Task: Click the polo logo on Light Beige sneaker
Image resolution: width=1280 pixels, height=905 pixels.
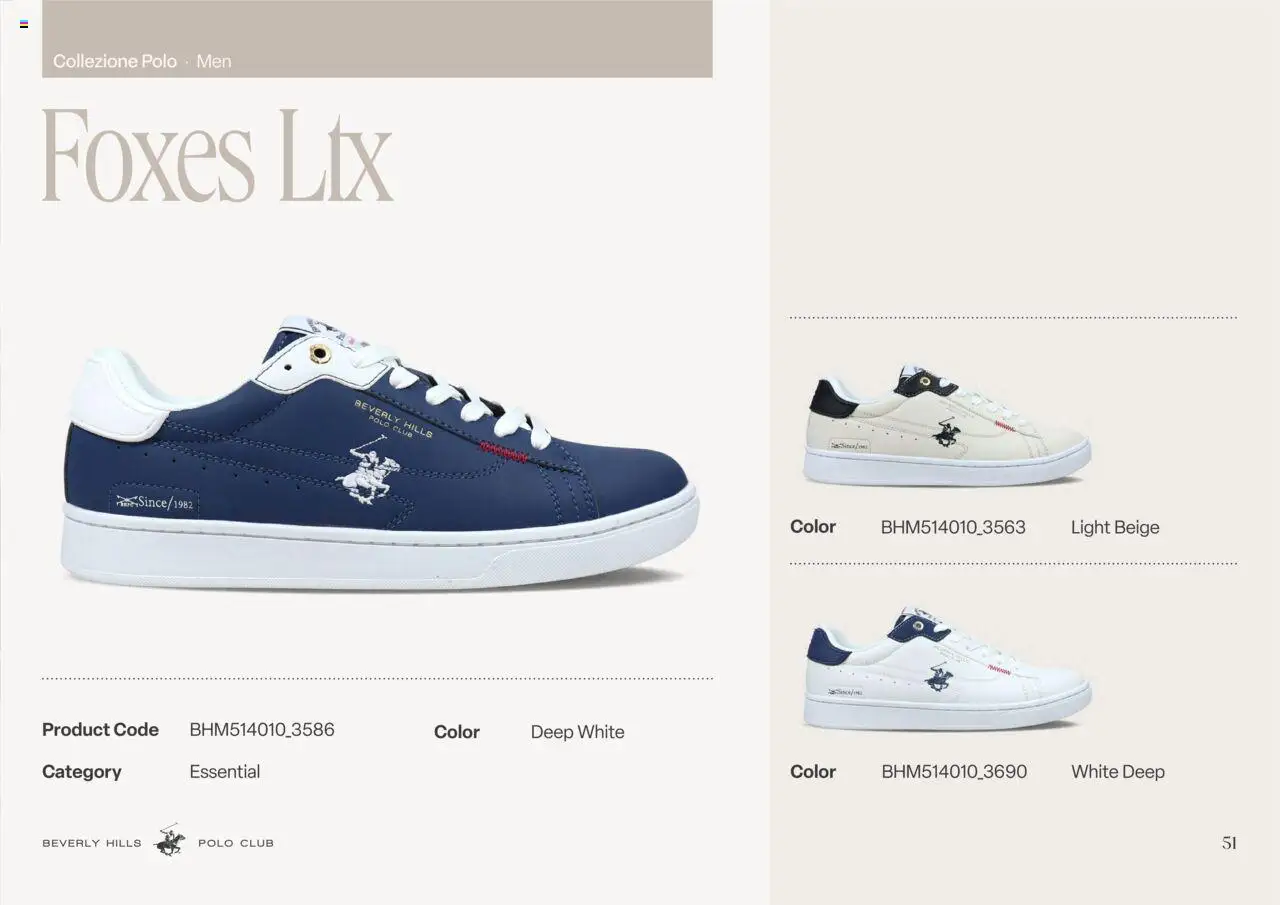Action: [946, 432]
